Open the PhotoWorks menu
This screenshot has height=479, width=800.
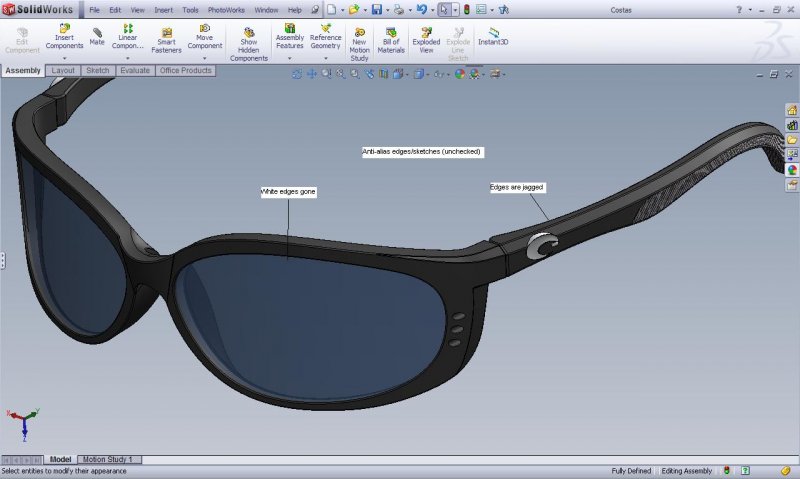[x=226, y=10]
